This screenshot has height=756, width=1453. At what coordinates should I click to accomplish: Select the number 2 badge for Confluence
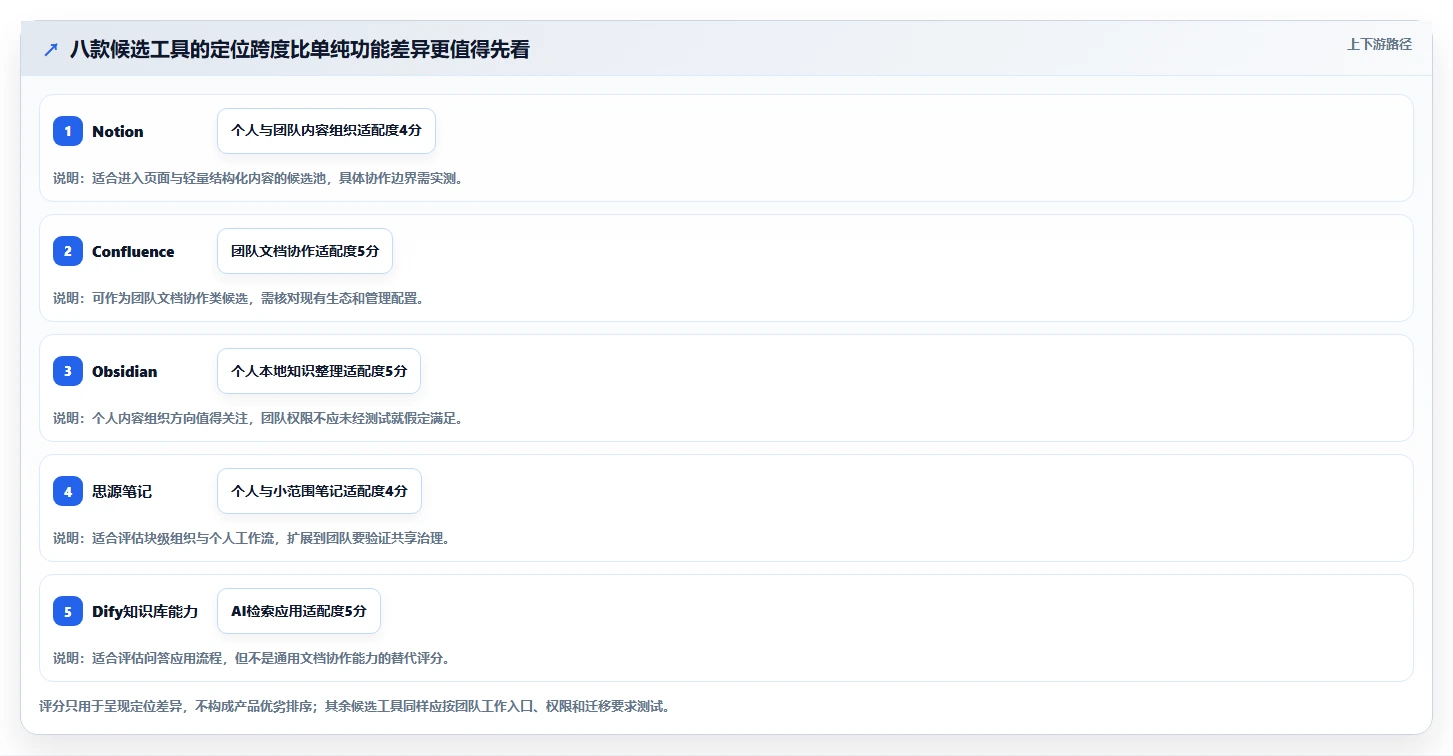(x=68, y=251)
